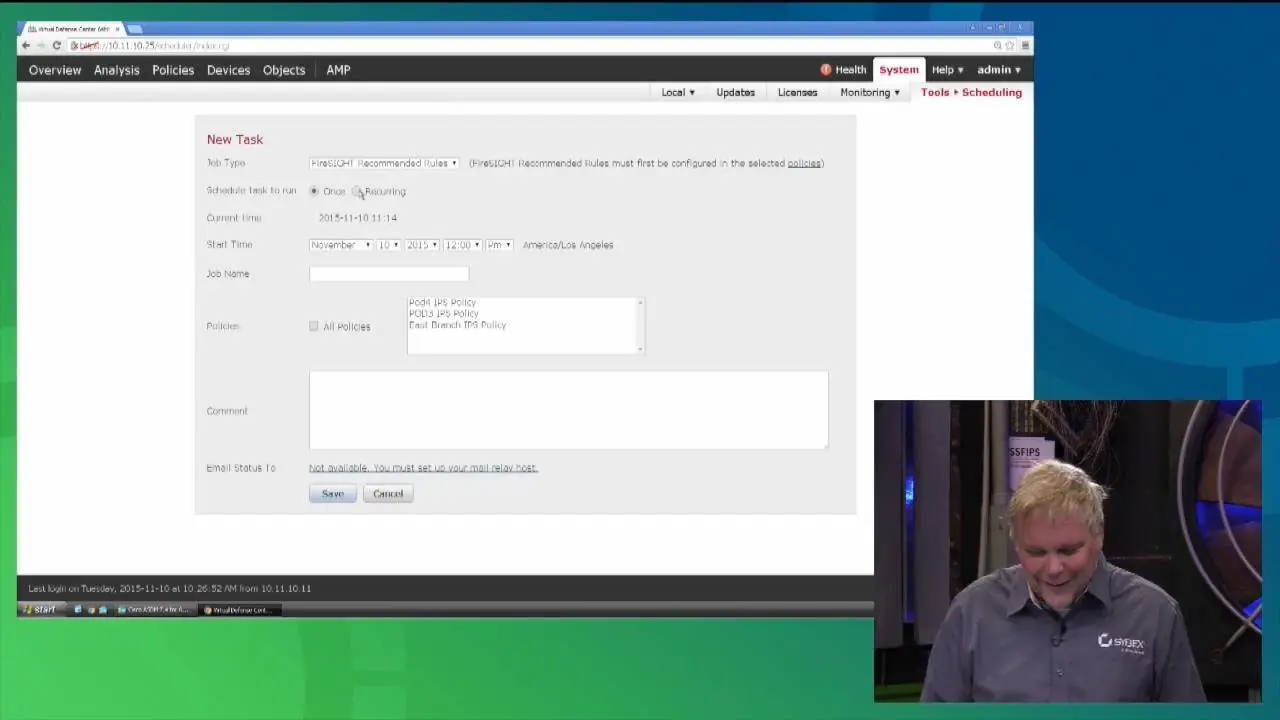This screenshot has width=1280, height=720.
Task: Select East Branch IPS Policy in list
Action: 457,325
